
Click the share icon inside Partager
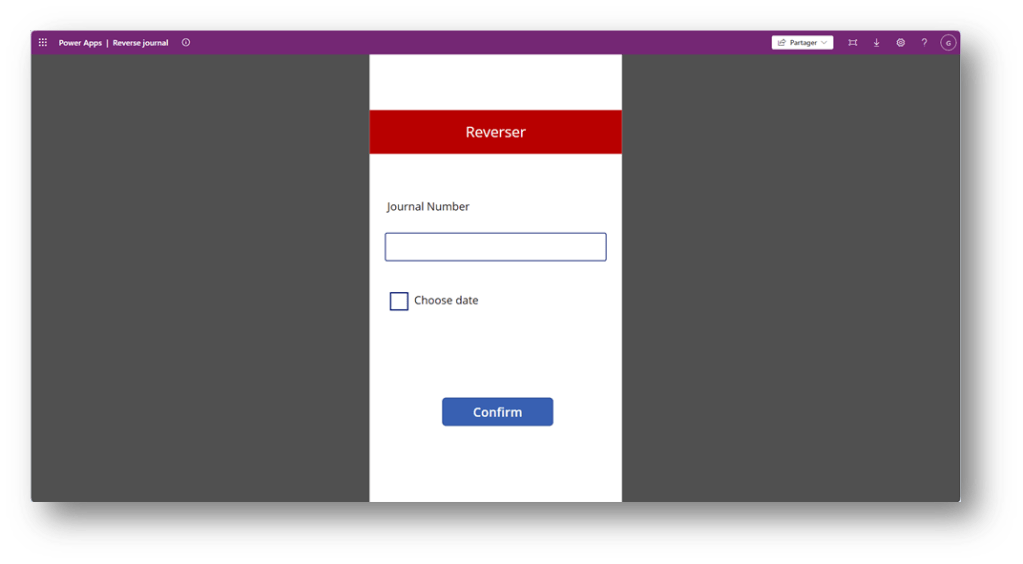[781, 43]
